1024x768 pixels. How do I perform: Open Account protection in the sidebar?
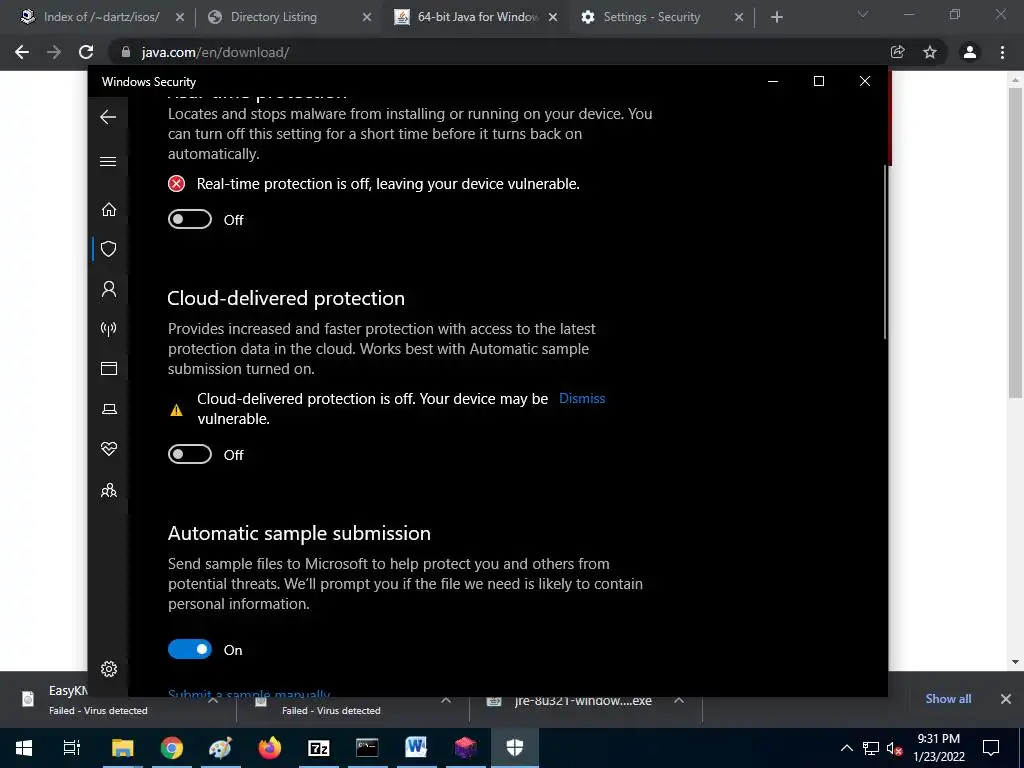[108, 289]
